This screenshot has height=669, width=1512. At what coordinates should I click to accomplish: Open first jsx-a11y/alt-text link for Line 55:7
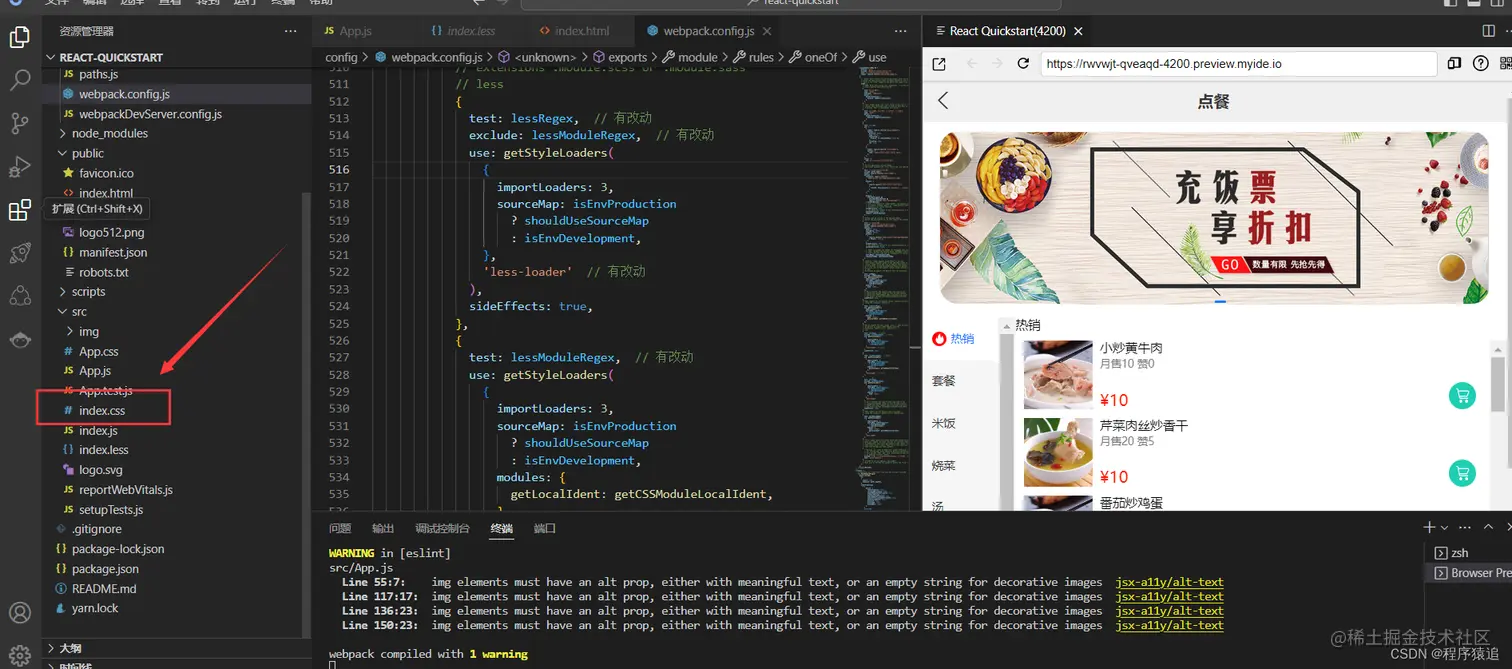[1169, 582]
